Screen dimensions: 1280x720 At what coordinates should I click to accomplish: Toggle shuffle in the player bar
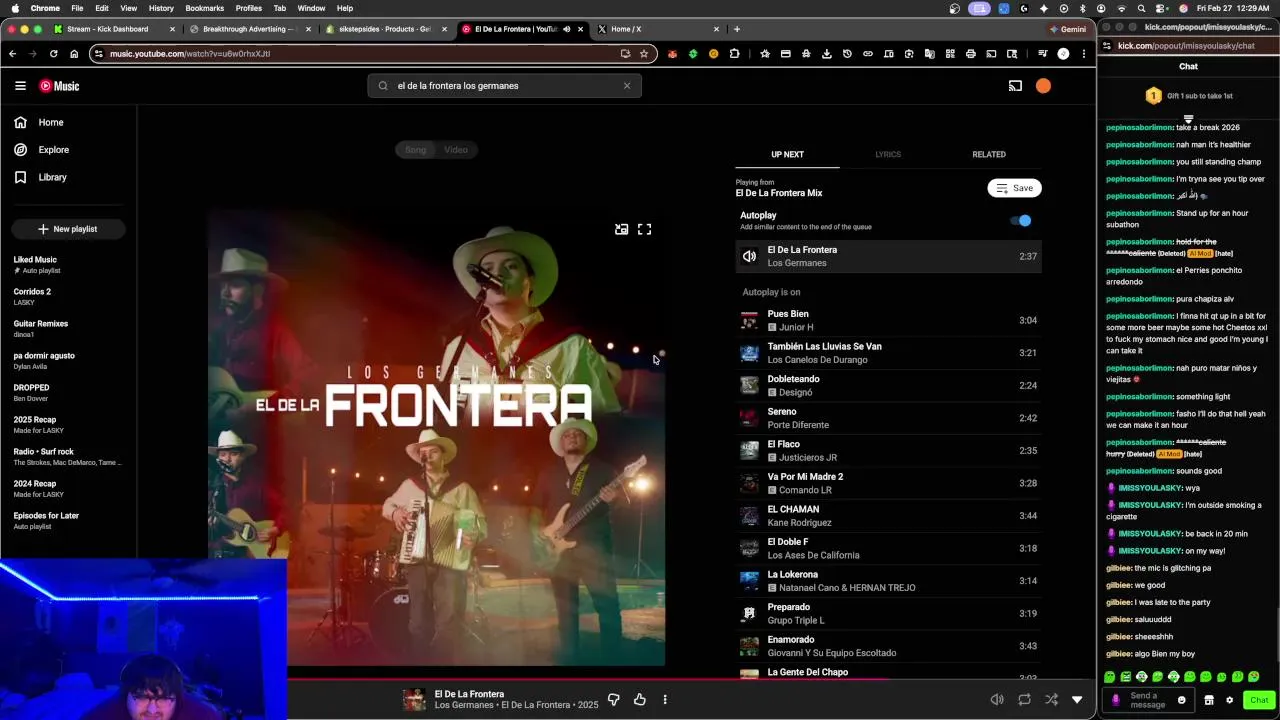pyautogui.click(x=1051, y=700)
